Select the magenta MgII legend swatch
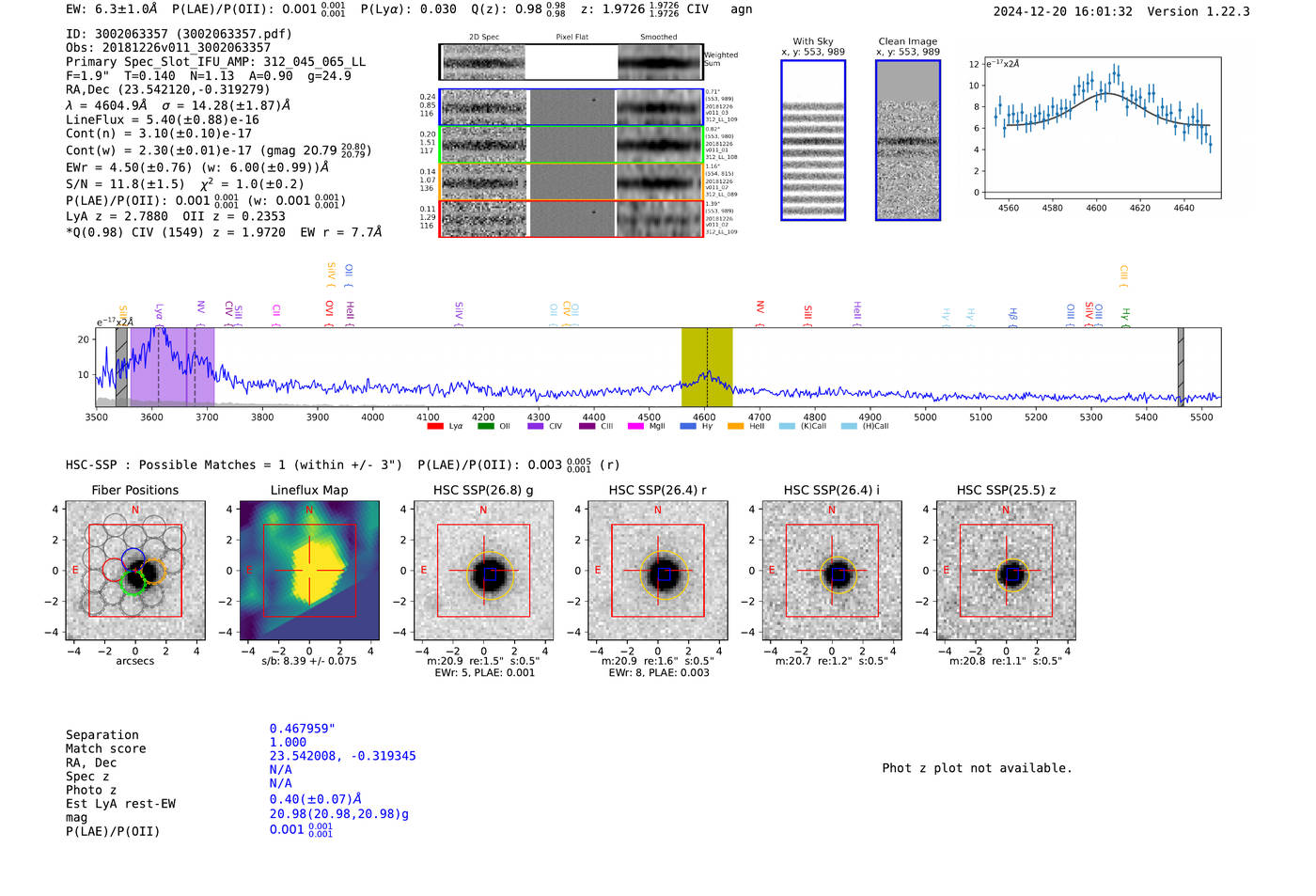1316x896 pixels. 636,426
